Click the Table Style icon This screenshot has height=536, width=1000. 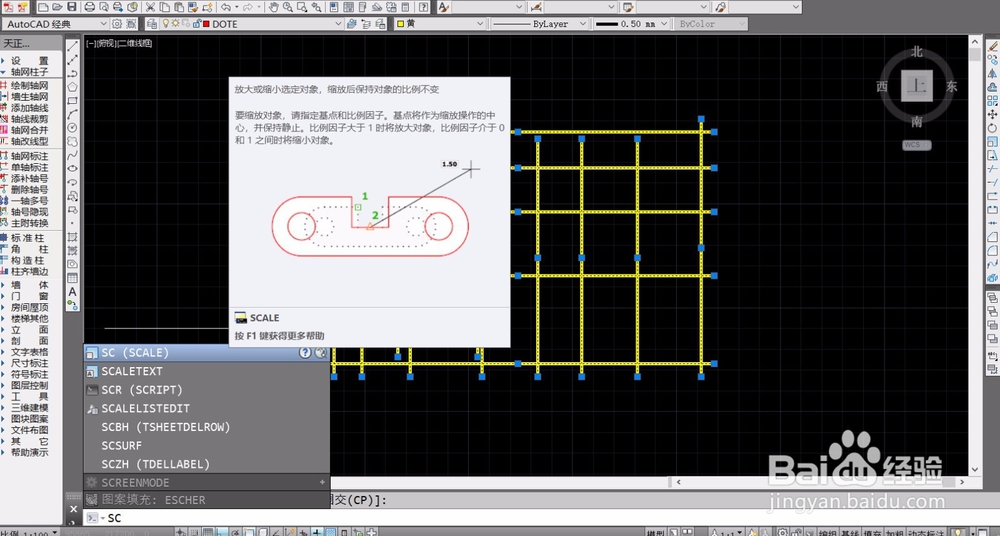[628, 8]
